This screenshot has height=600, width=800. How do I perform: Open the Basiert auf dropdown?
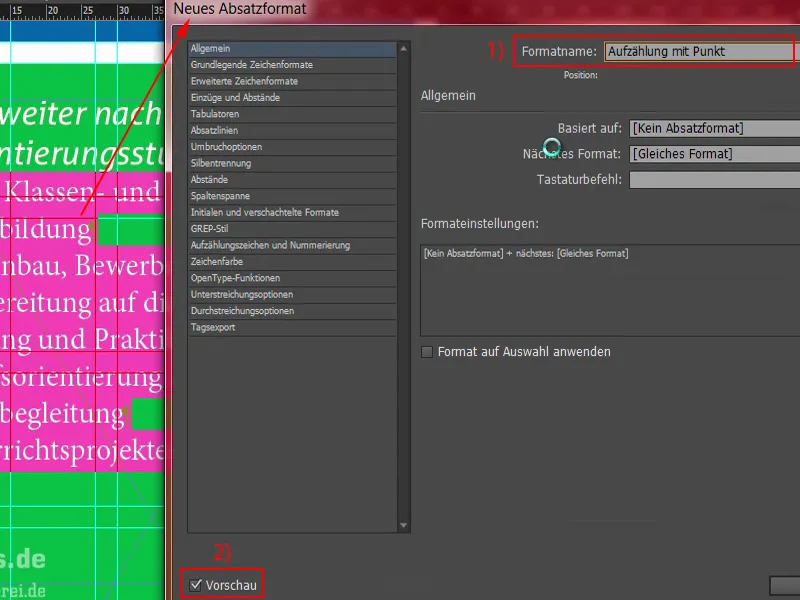(714, 128)
